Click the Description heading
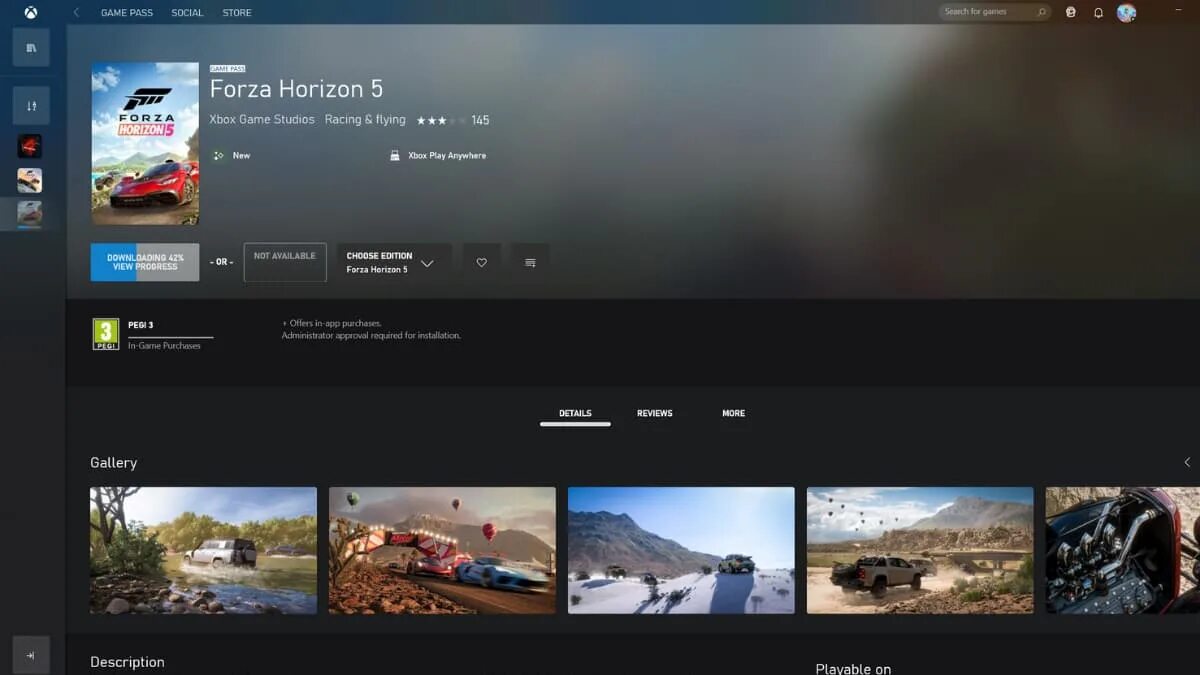 [127, 662]
